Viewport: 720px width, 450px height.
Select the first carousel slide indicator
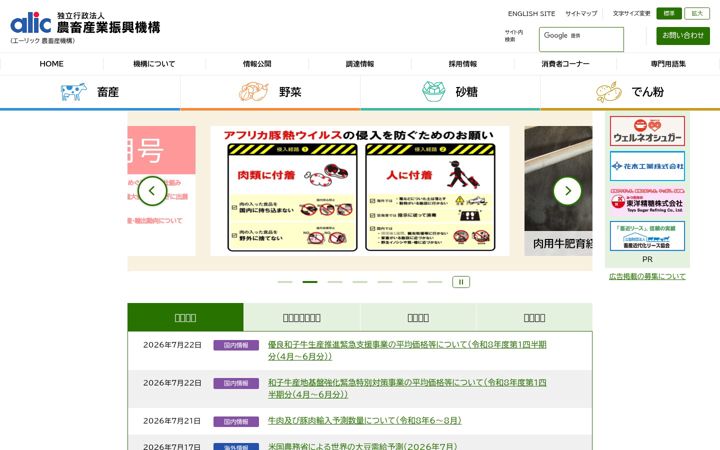tap(285, 282)
